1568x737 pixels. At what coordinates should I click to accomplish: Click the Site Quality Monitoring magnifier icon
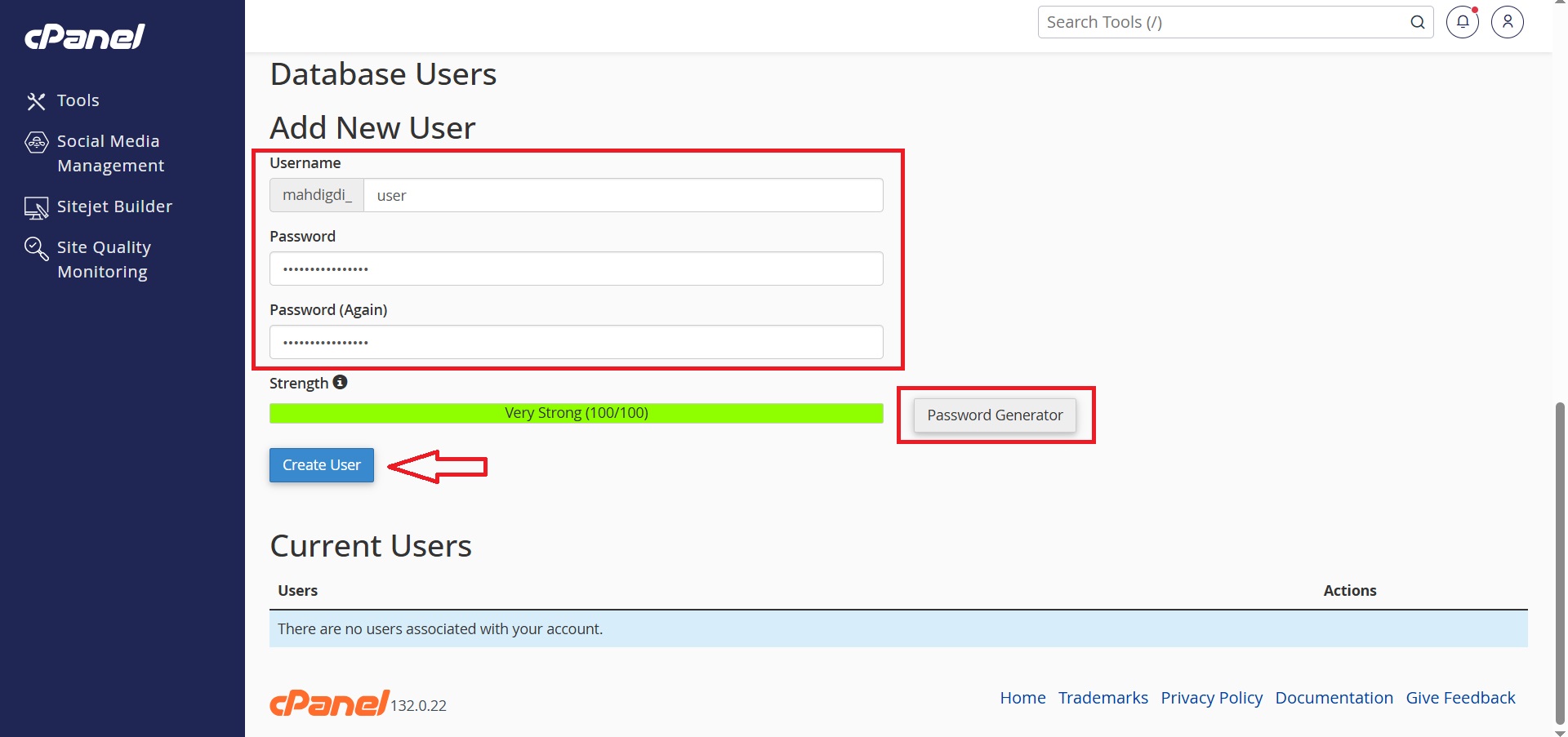pyautogui.click(x=37, y=248)
